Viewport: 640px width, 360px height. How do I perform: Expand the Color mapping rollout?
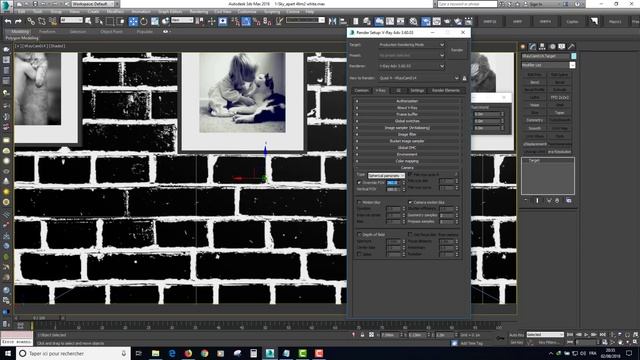coord(407,161)
